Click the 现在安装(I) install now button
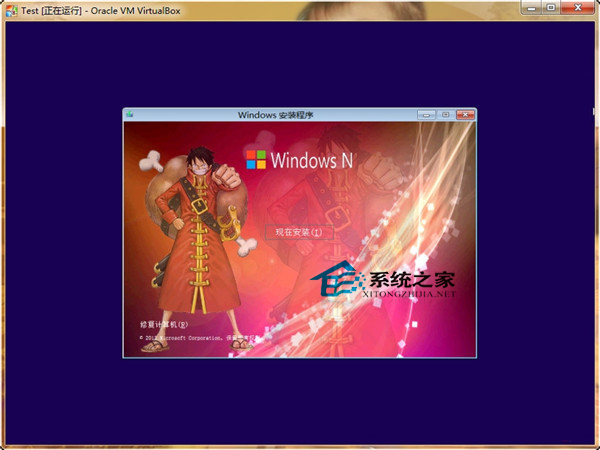600x450 pixels. (299, 232)
